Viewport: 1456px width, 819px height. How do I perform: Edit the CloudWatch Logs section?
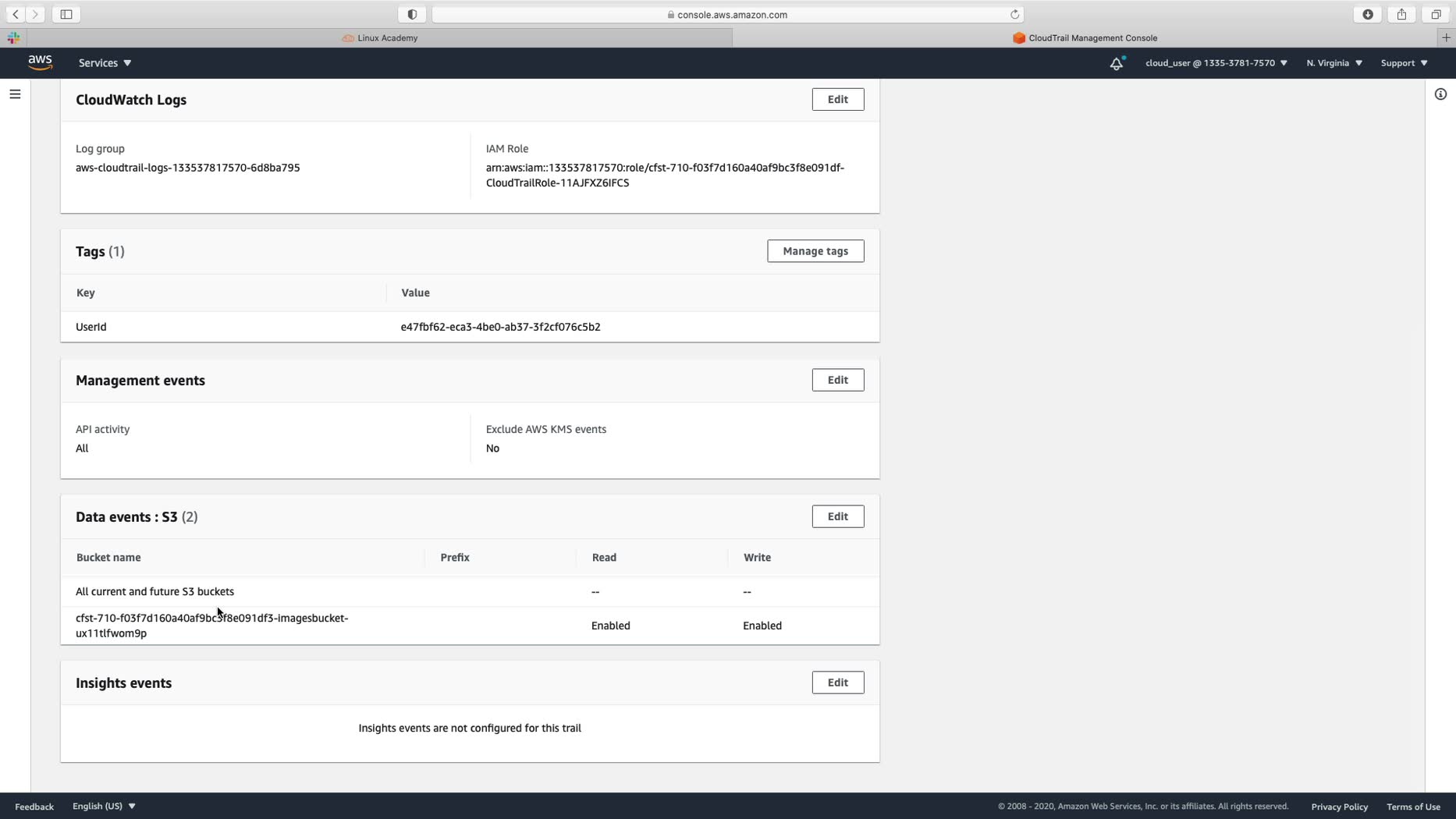pyautogui.click(x=838, y=99)
